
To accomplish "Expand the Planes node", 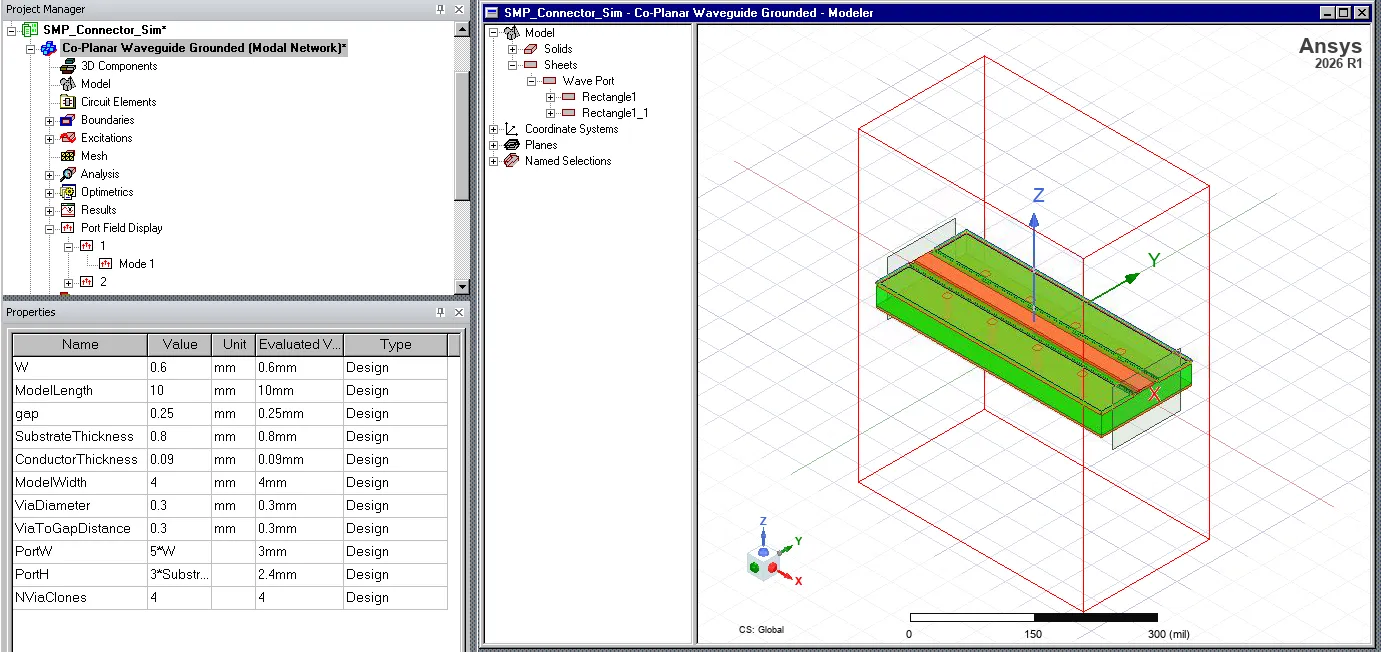I will tap(494, 145).
